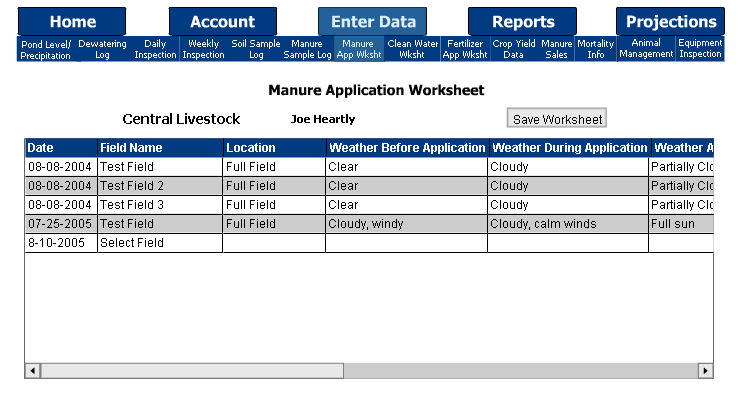
Task: Click the right scroll arrow
Action: point(705,371)
